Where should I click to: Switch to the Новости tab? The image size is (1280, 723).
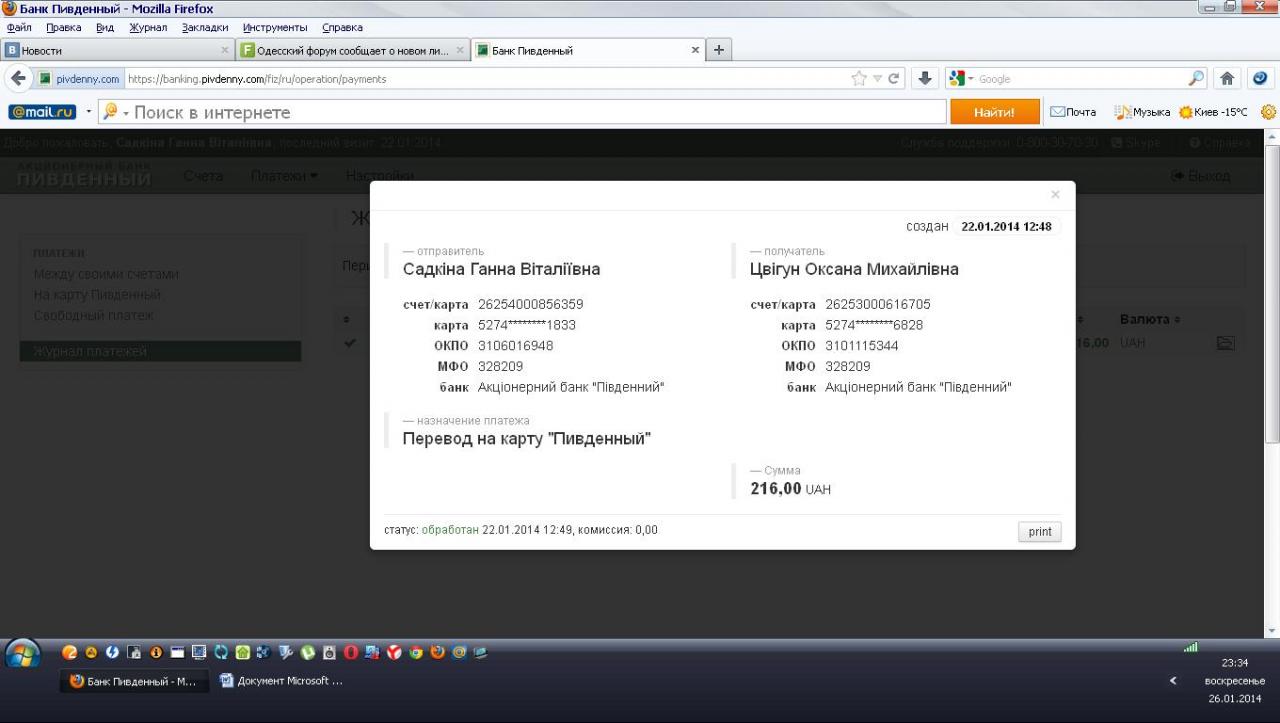coord(117,50)
